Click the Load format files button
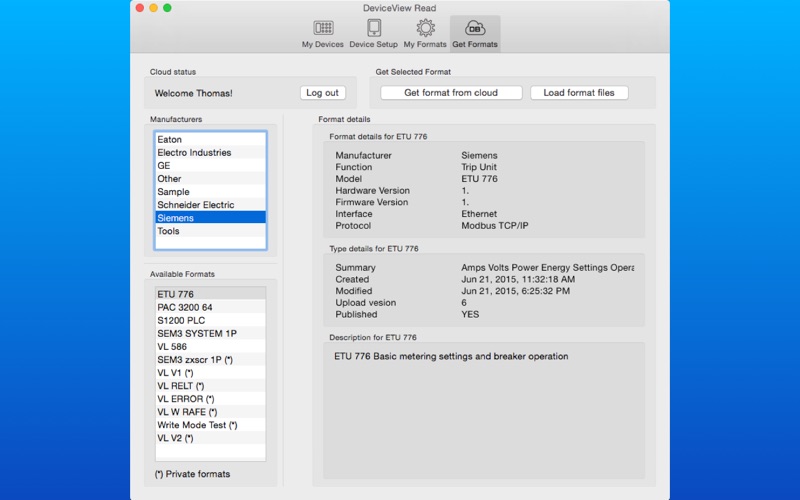The width and height of the screenshot is (800, 500). click(x=579, y=93)
